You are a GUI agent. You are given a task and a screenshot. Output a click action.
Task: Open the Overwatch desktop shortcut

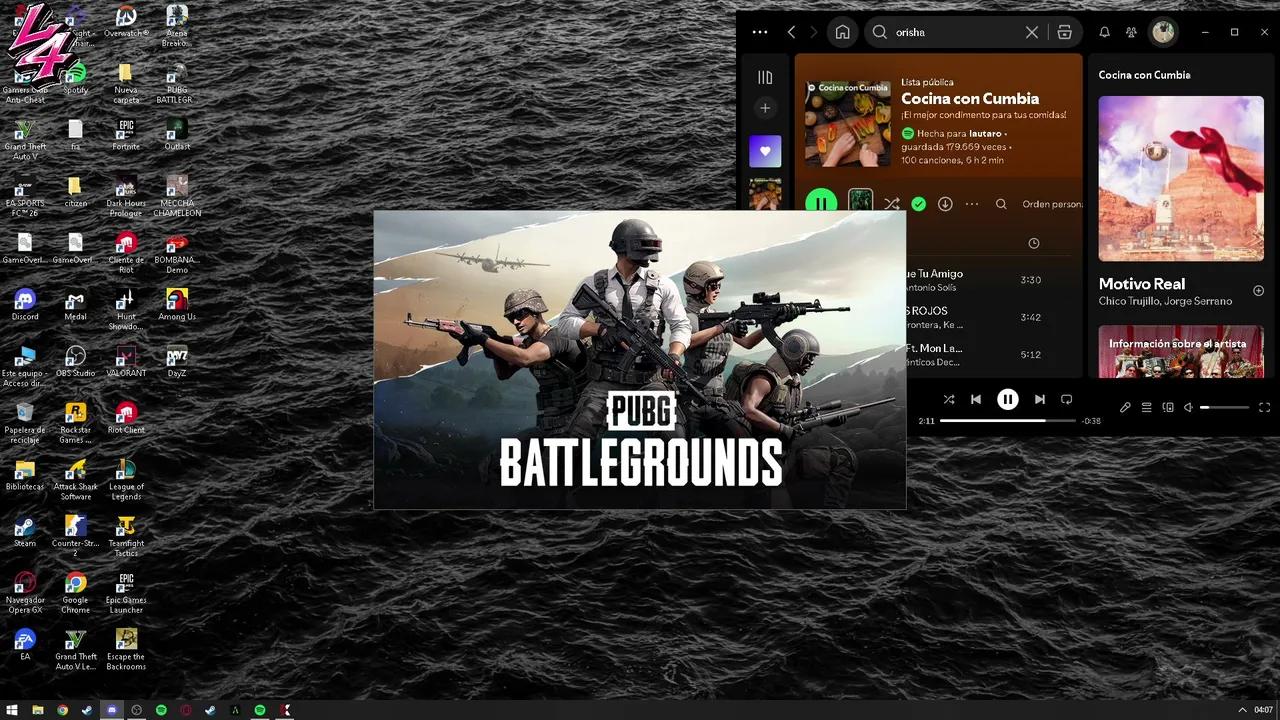[x=126, y=22]
